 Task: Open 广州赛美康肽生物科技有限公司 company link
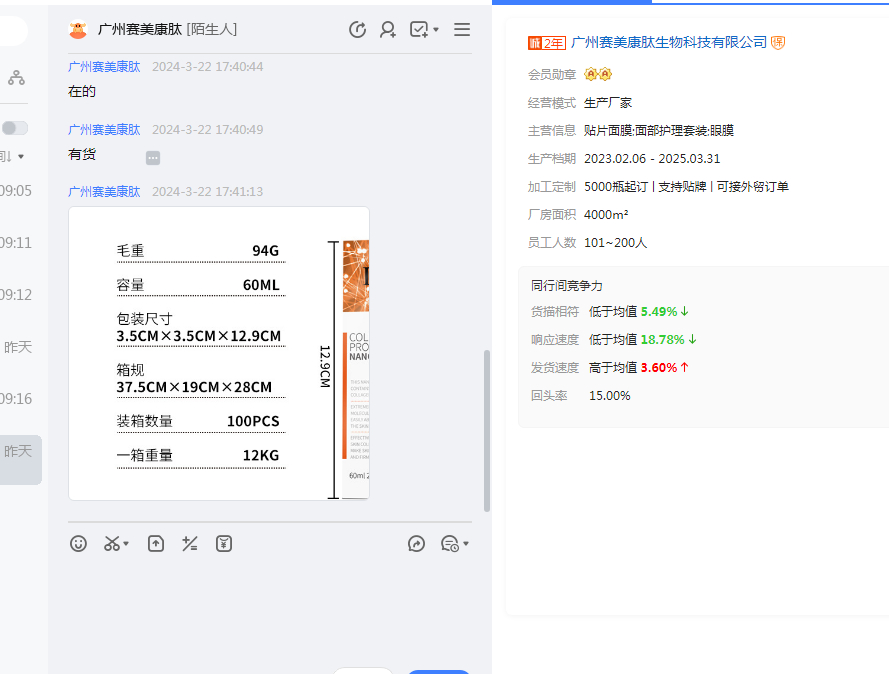pyautogui.click(x=668, y=42)
